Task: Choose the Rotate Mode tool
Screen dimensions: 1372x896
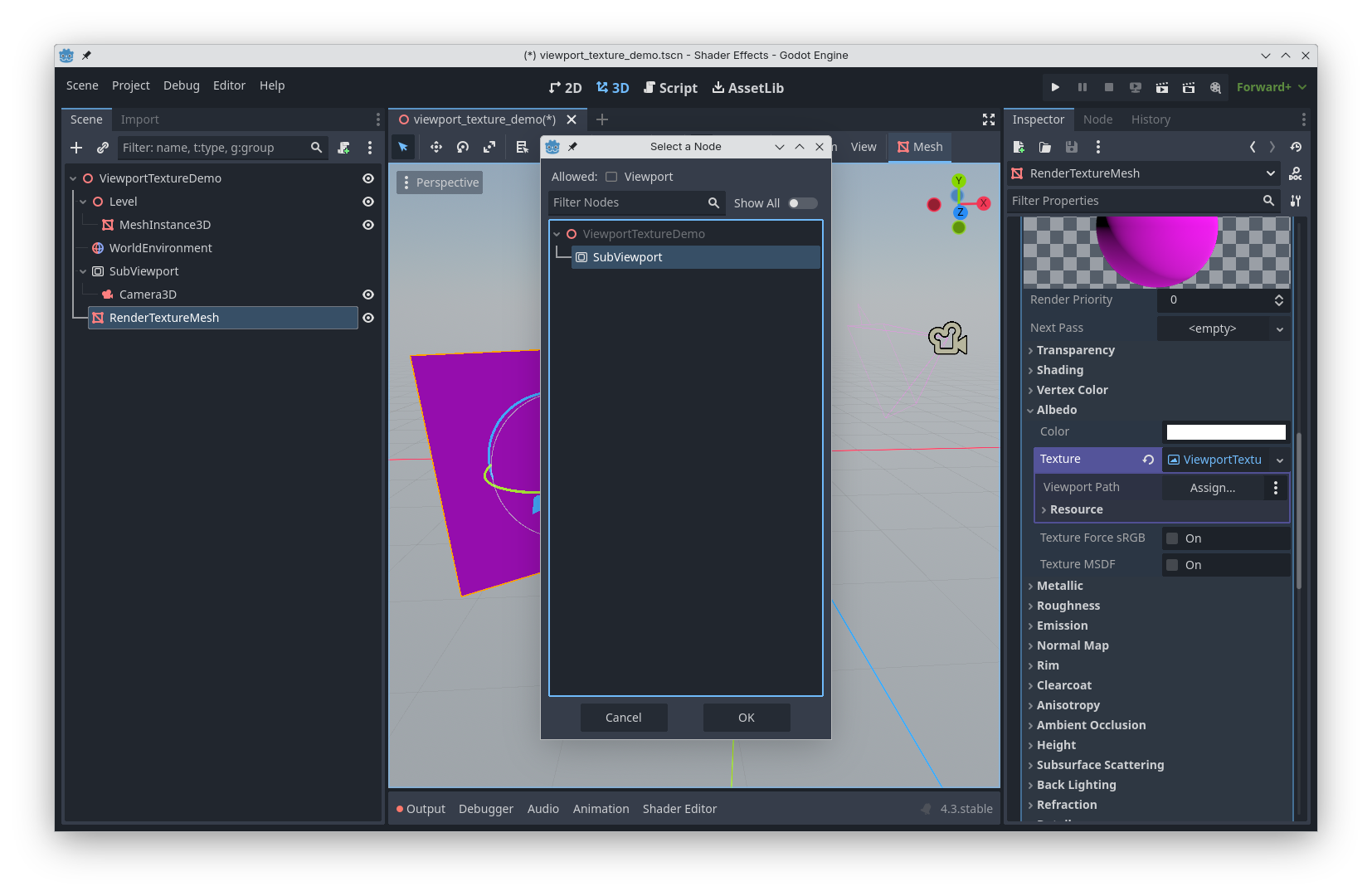Action: coord(463,147)
